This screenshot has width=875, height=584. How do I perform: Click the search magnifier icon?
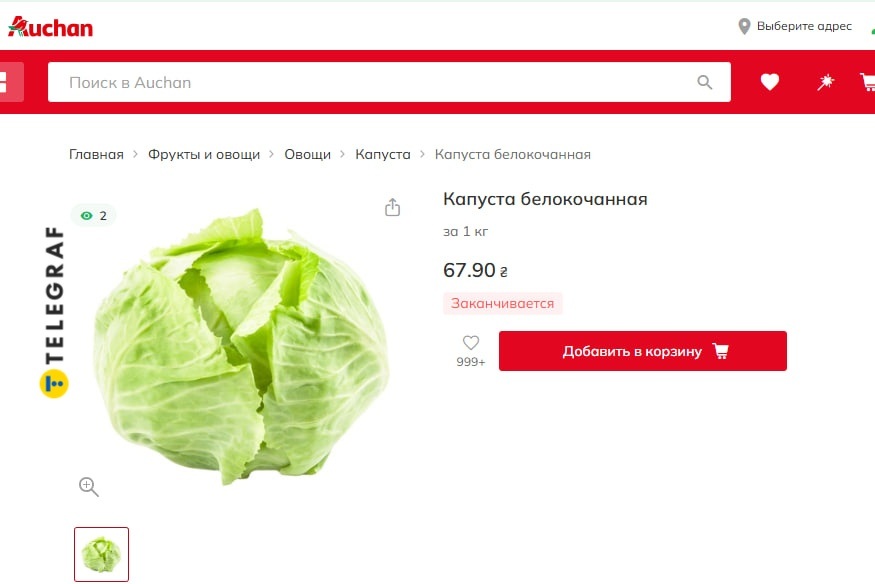[x=705, y=83]
